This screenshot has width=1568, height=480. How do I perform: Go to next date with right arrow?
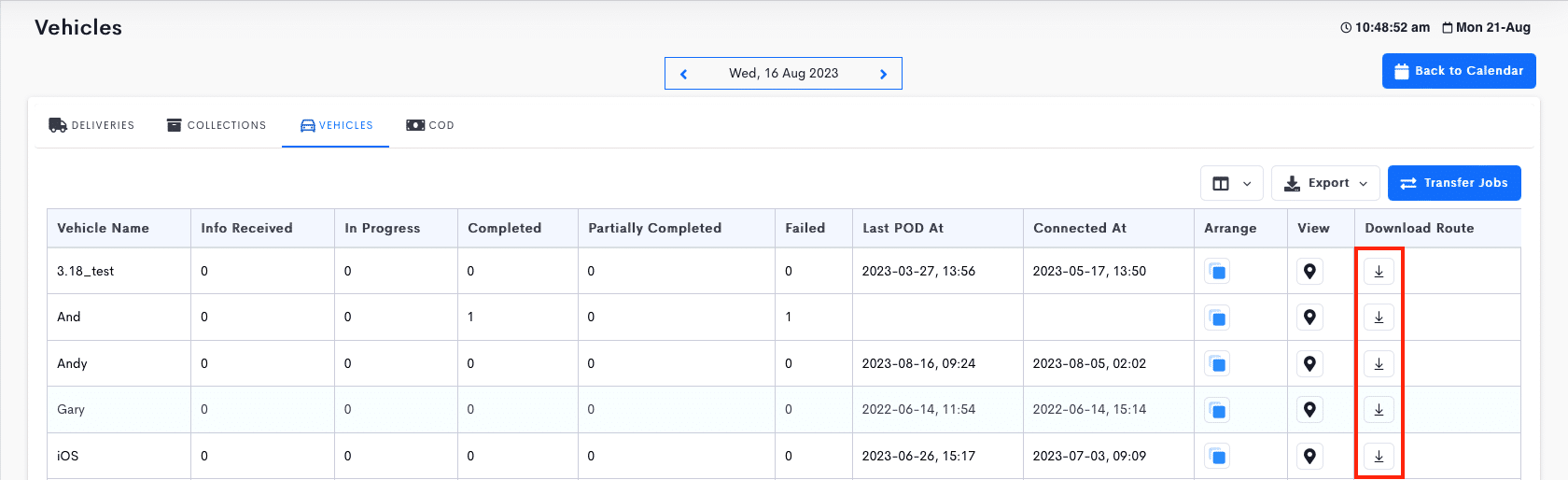coord(883,74)
